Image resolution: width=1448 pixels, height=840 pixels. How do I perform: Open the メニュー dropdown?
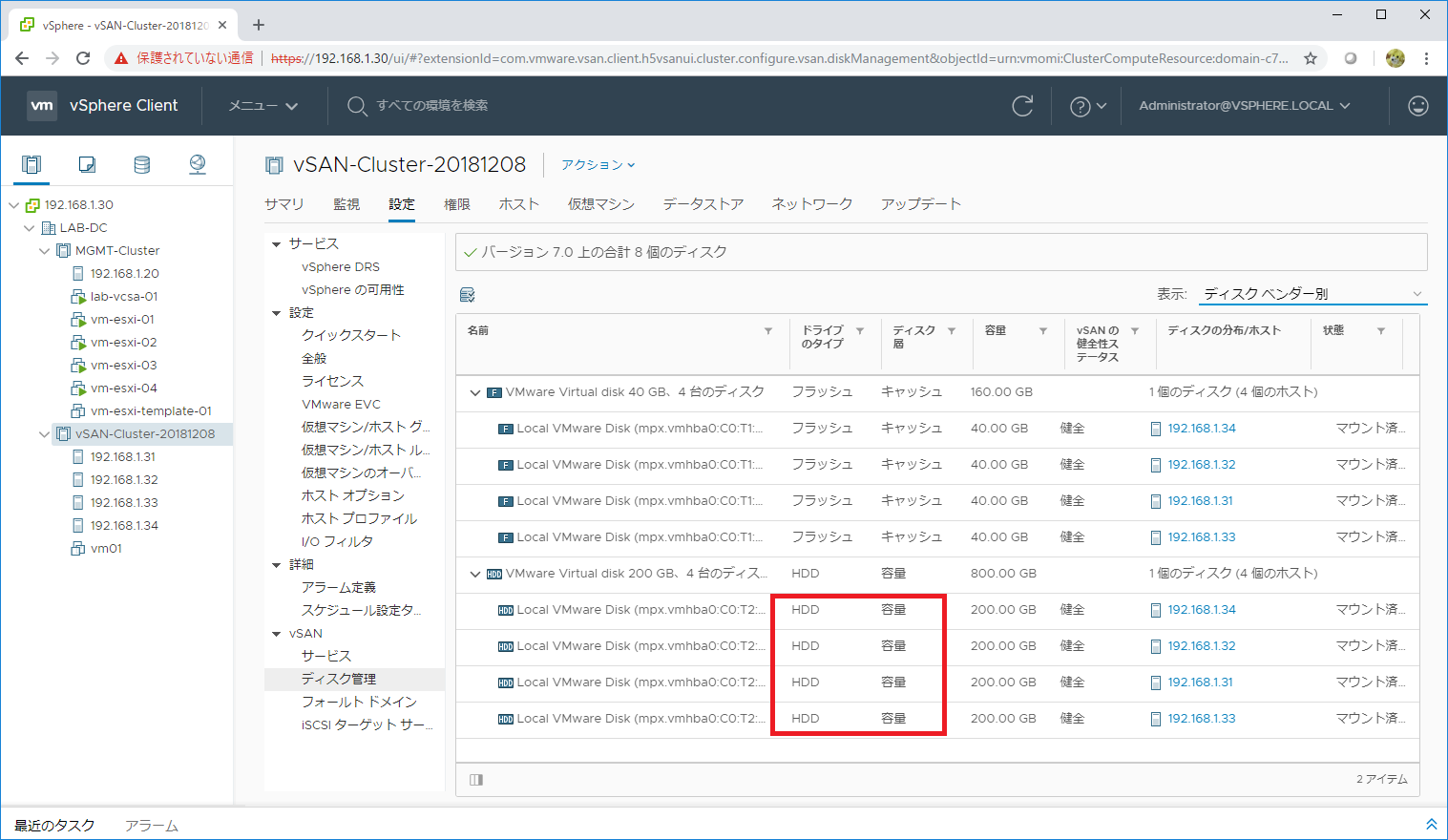[263, 106]
